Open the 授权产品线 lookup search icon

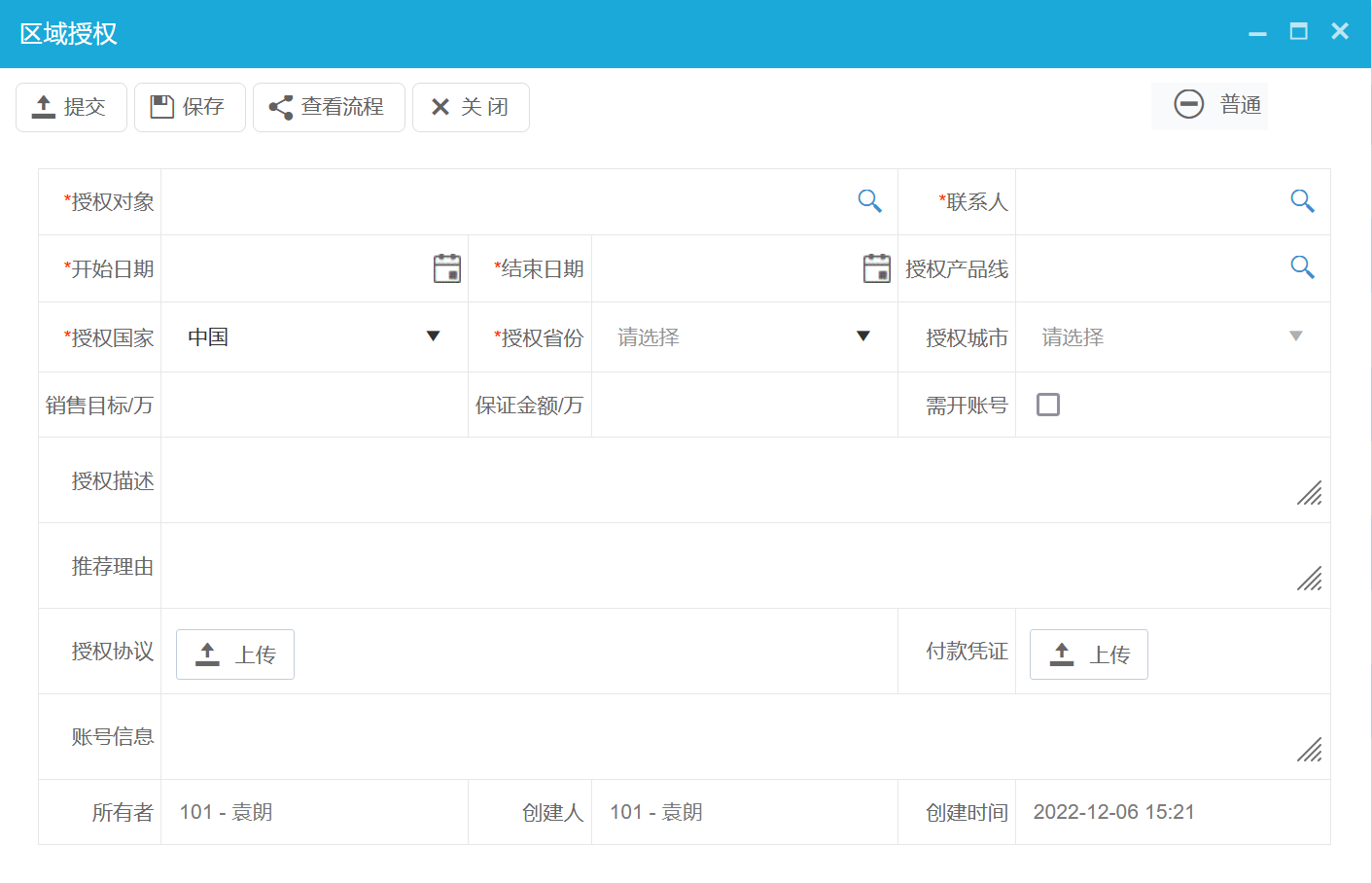coord(1301,268)
